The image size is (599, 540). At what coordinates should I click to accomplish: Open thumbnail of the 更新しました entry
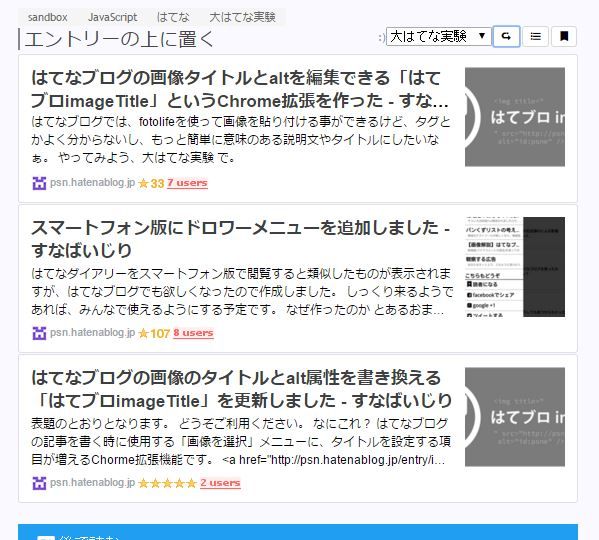click(515, 417)
